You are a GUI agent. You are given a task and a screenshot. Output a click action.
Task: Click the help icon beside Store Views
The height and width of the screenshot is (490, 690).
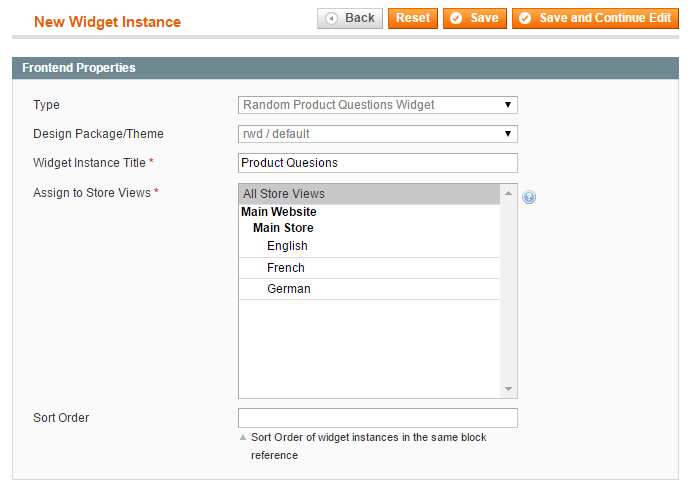click(x=529, y=197)
